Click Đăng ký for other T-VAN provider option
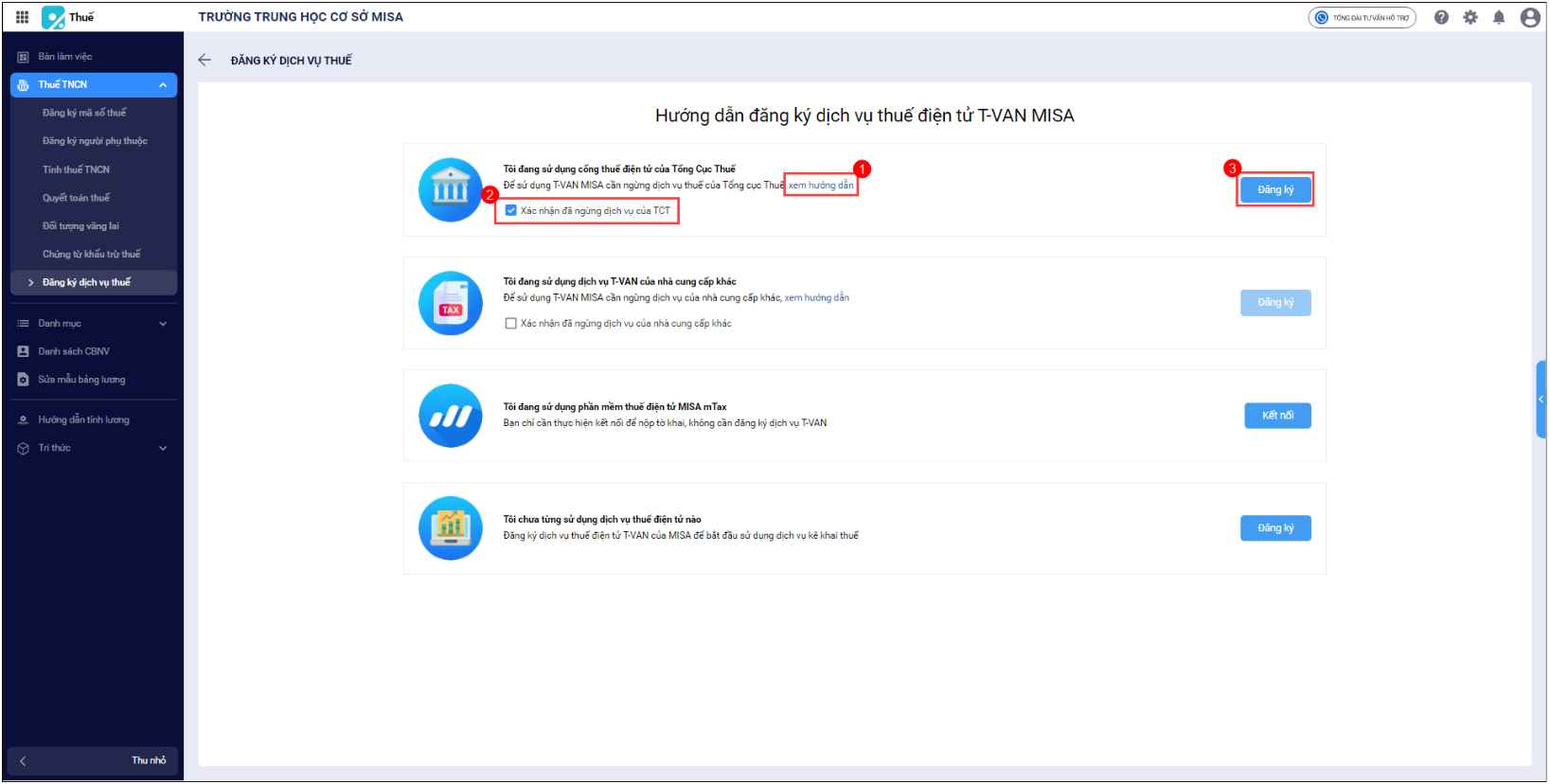 (x=1275, y=303)
